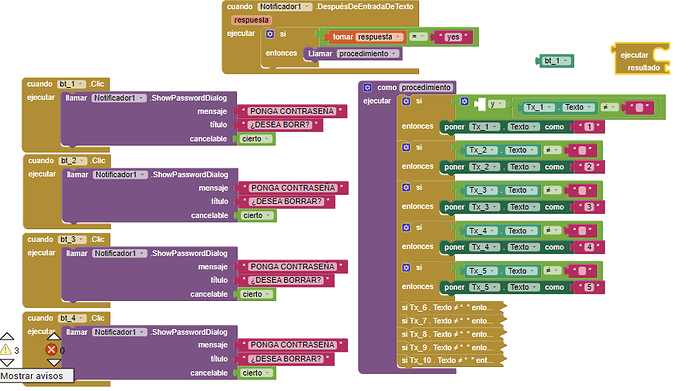
Task: Jump to previous warning with up arrow
Action: click(x=7, y=336)
